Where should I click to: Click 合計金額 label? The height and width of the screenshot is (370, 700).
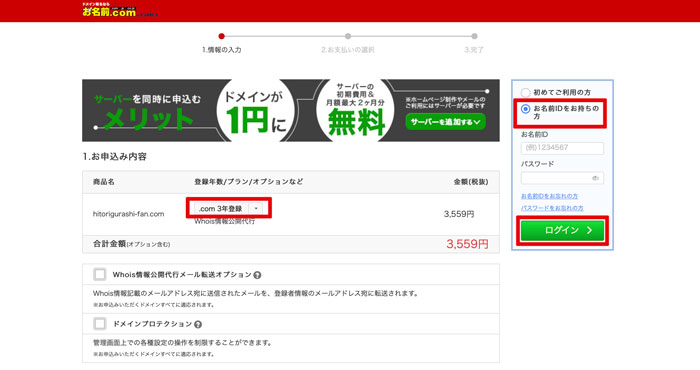tap(109, 244)
